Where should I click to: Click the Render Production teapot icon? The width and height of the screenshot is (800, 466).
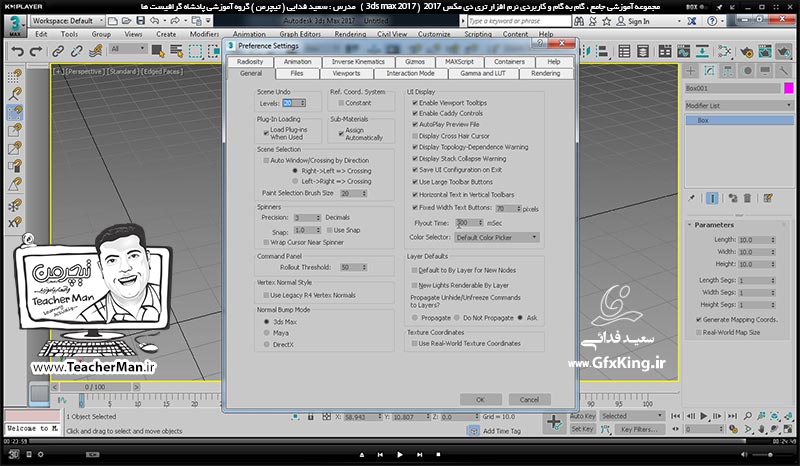point(783,51)
